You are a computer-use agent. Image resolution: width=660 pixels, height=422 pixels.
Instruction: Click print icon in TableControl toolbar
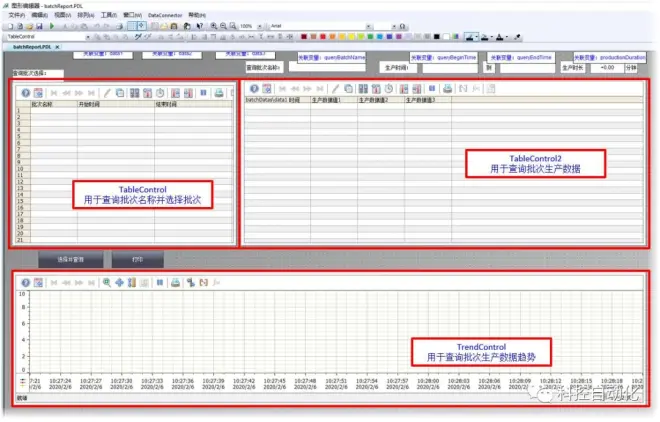219,93
